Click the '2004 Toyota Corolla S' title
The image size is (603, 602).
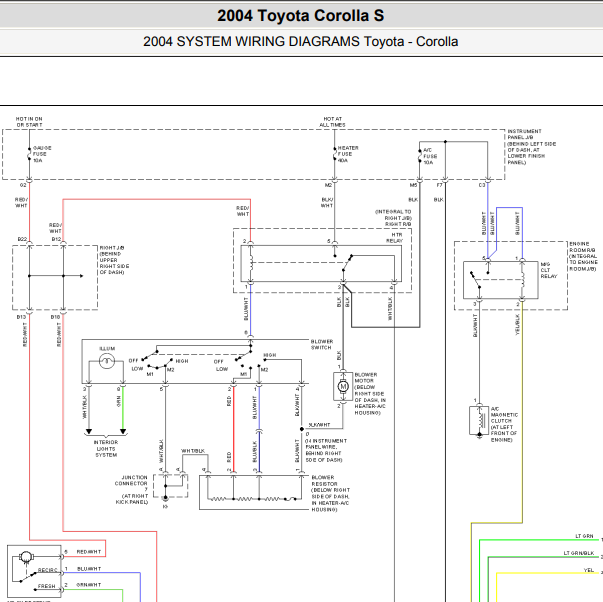click(300, 16)
